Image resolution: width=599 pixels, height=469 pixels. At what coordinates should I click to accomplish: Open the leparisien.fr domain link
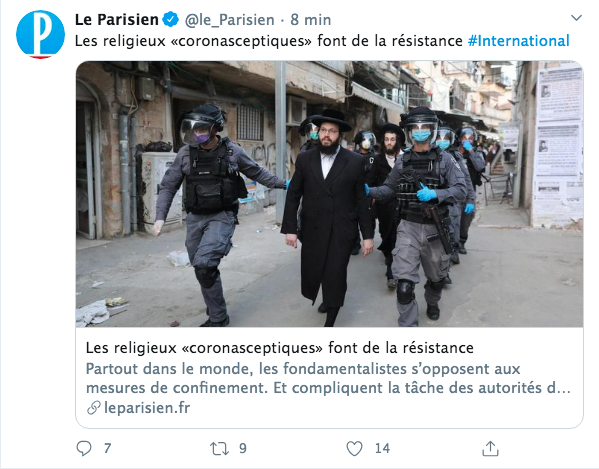coord(147,408)
